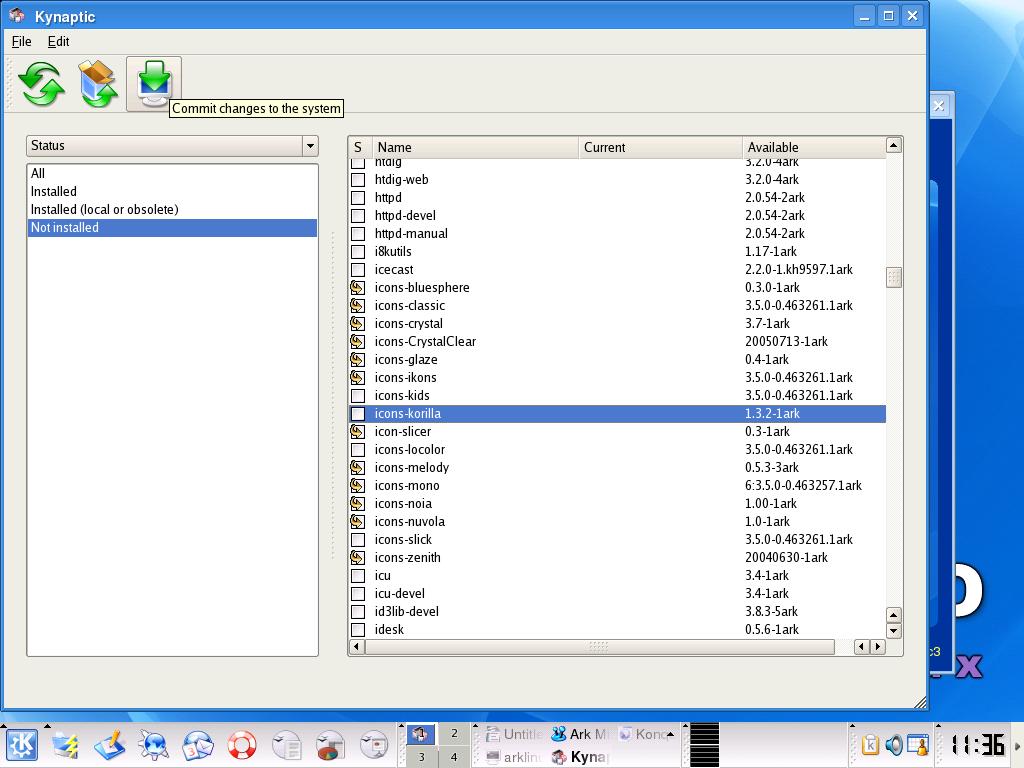Viewport: 1024px width, 768px height.
Task: Click status icon beside icons-CrystalClear
Action: (357, 342)
